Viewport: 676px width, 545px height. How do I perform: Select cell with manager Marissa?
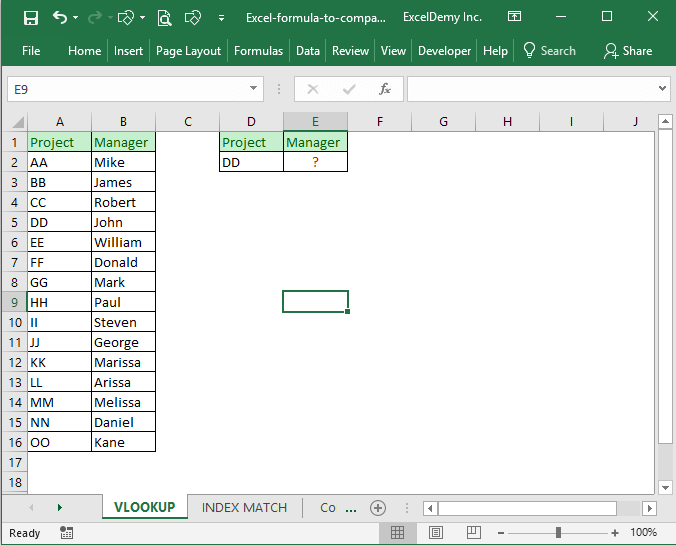click(123, 363)
